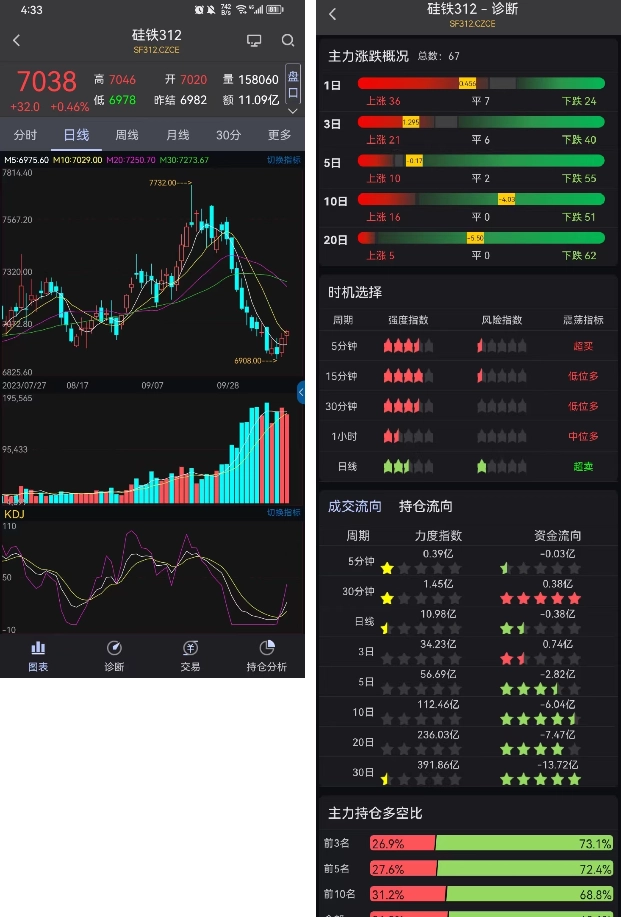Open the 诊断 diagnosis bottom nav icon
Image resolution: width=621 pixels, height=917 pixels.
coord(114,656)
